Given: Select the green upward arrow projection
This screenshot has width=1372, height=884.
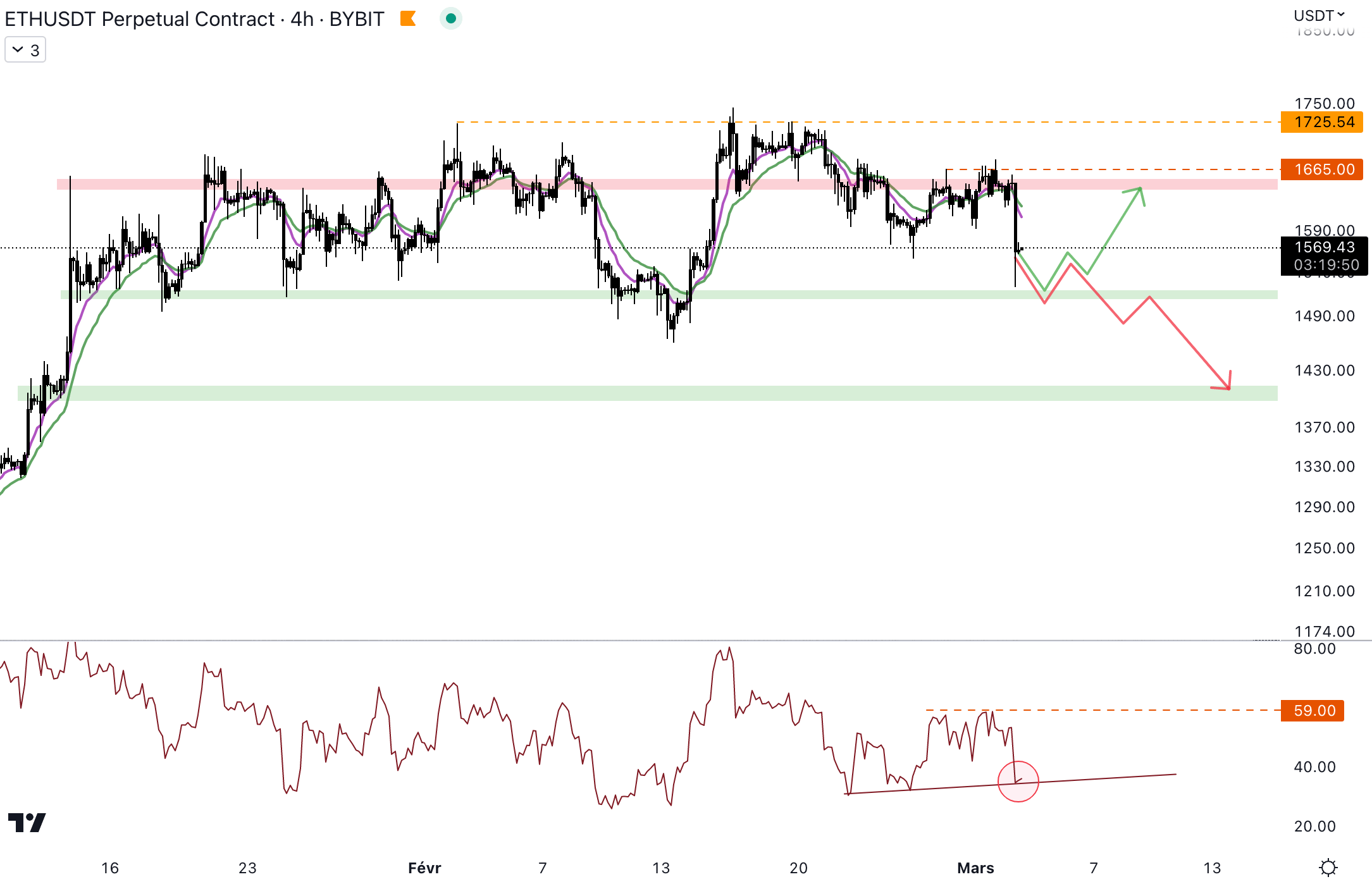Looking at the screenshot, I should pos(1115,231).
